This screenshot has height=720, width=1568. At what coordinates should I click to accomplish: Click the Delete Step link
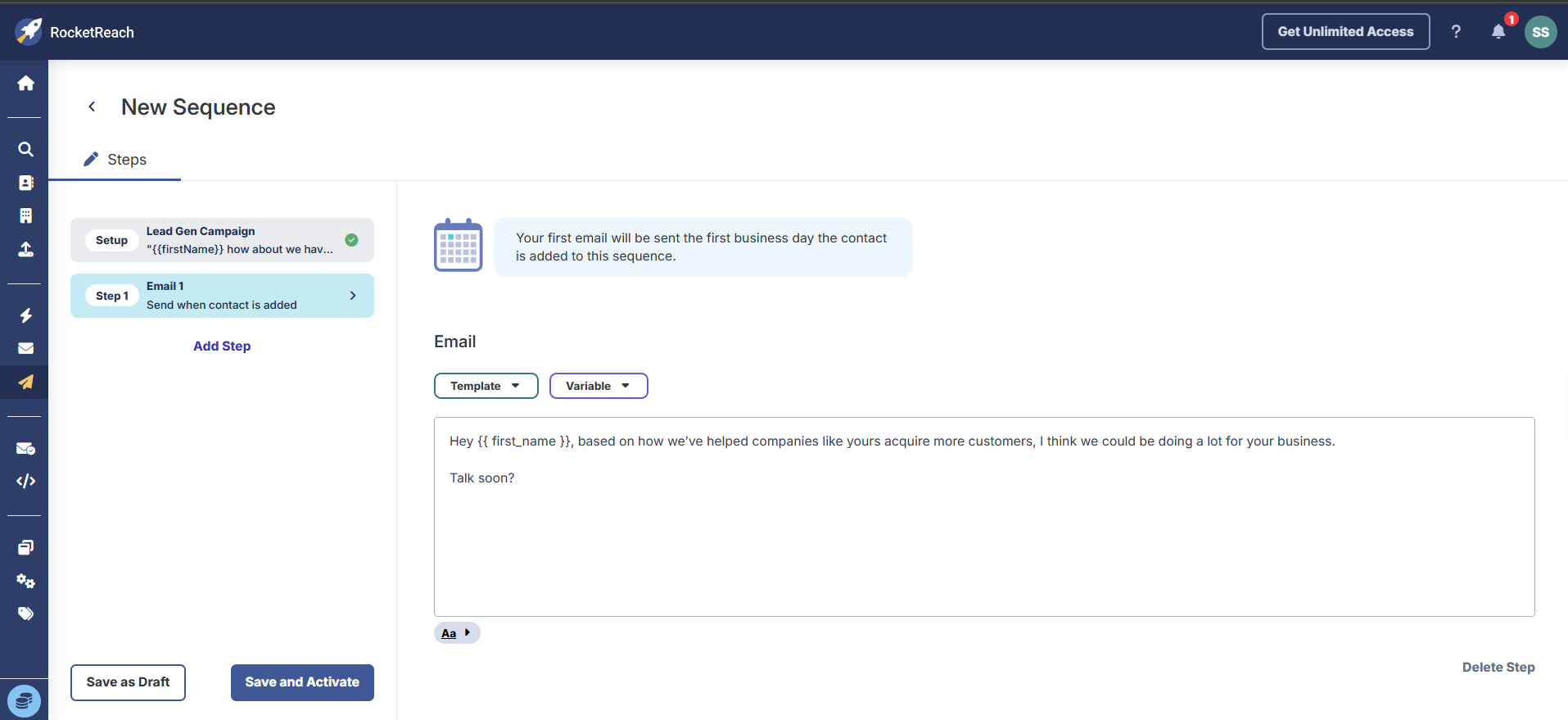point(1498,667)
